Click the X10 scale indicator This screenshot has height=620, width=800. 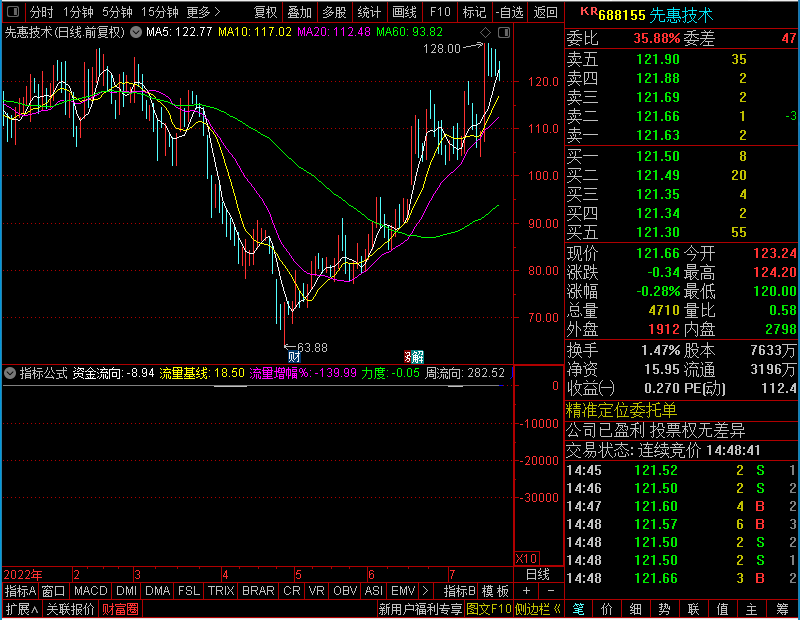526,558
